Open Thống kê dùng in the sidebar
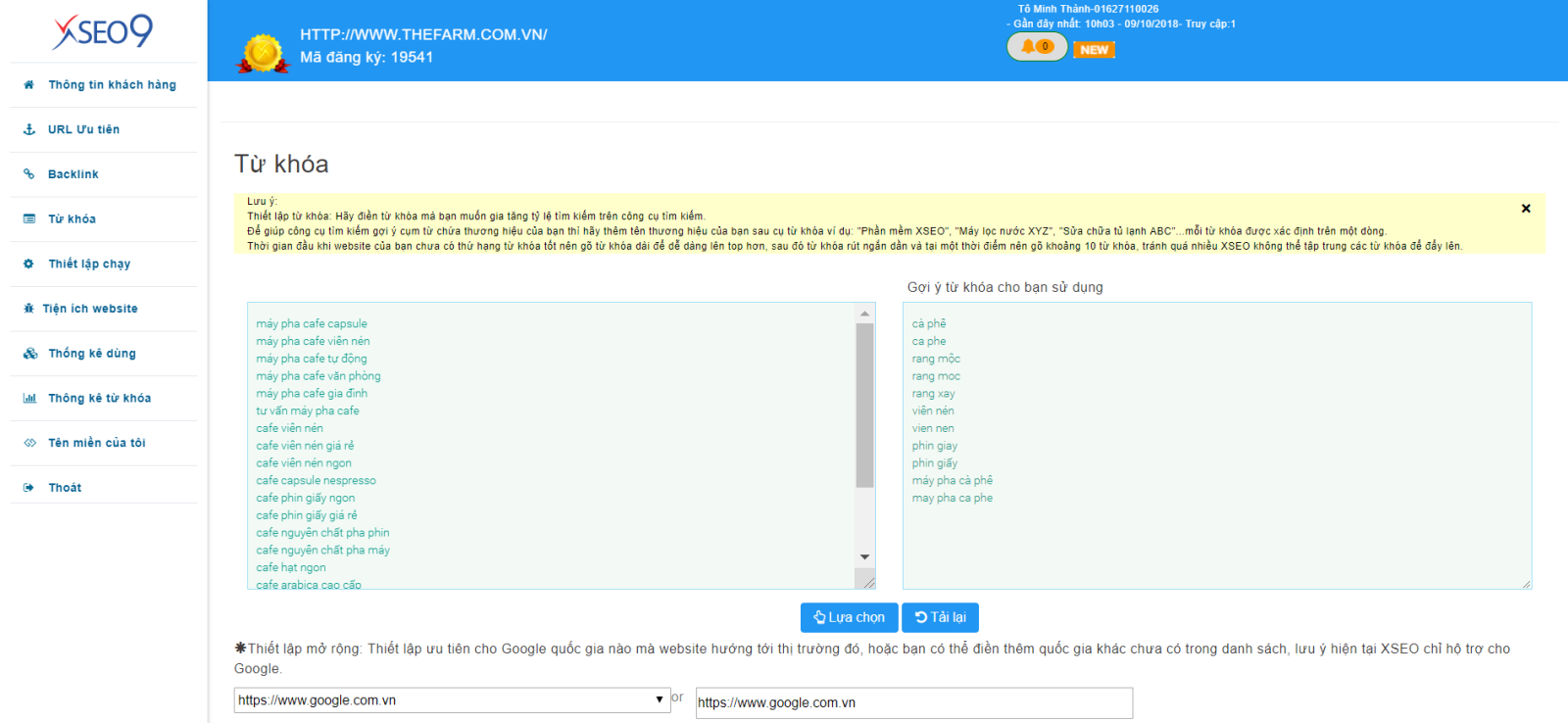Viewport: 1568px width, 723px height. pyautogui.click(x=92, y=354)
